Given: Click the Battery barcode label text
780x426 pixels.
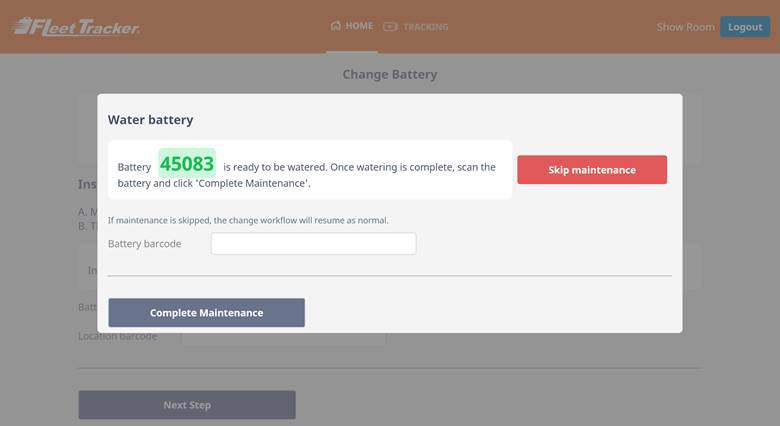Looking at the screenshot, I should tap(145, 244).
